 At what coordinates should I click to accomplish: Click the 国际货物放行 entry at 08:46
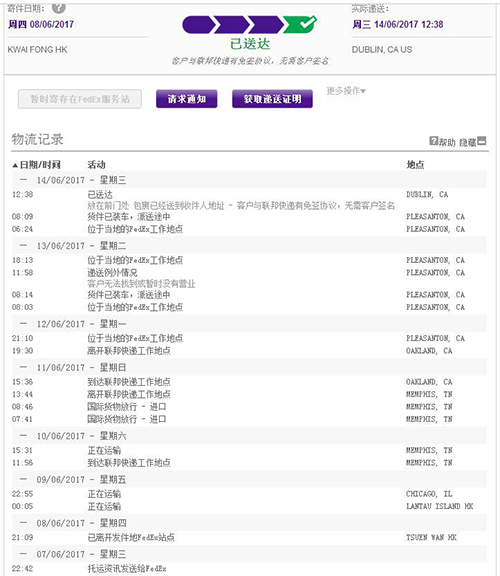127,407
